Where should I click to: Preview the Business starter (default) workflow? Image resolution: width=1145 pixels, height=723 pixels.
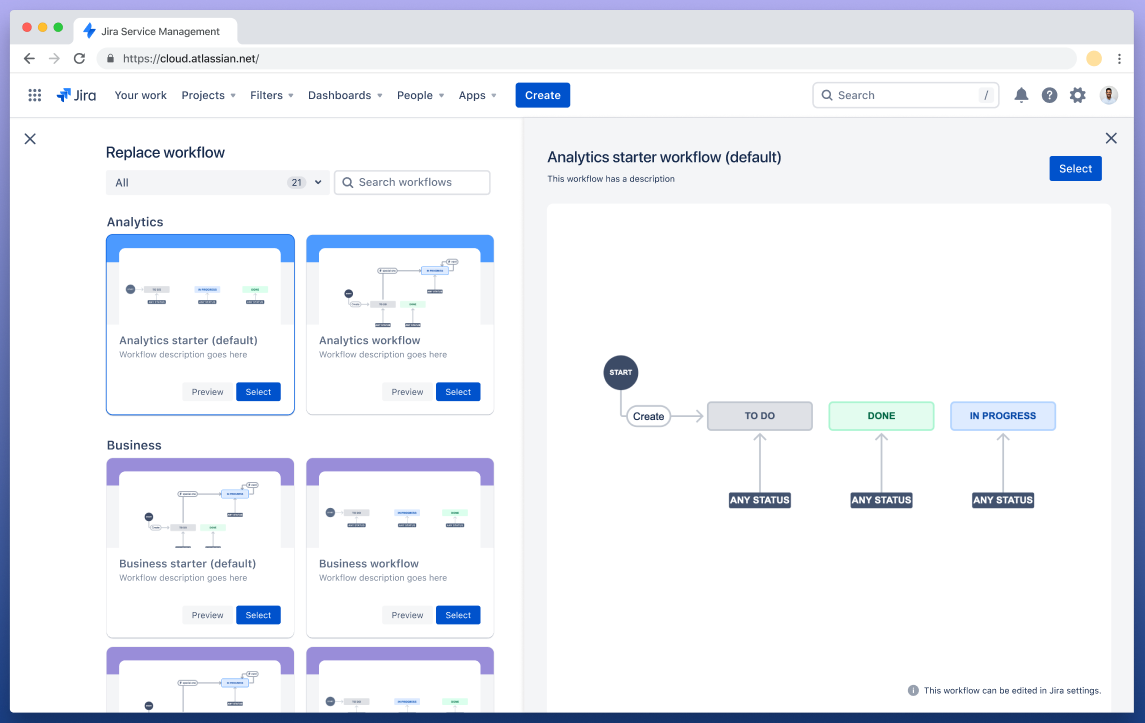(x=207, y=615)
